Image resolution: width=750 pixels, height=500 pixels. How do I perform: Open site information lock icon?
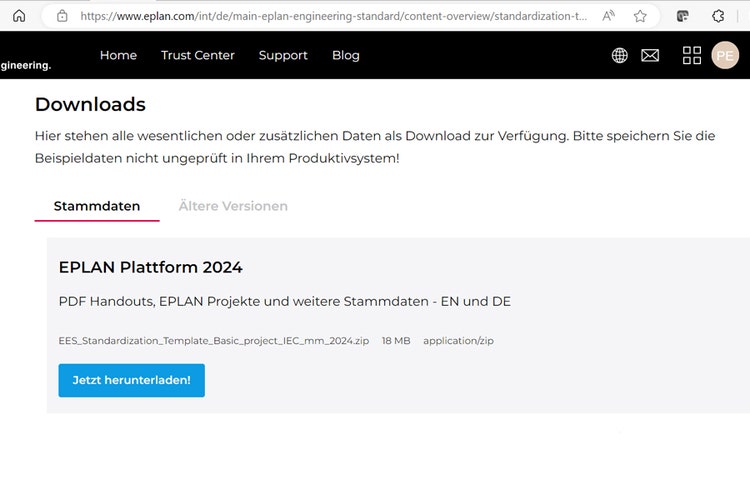point(62,16)
